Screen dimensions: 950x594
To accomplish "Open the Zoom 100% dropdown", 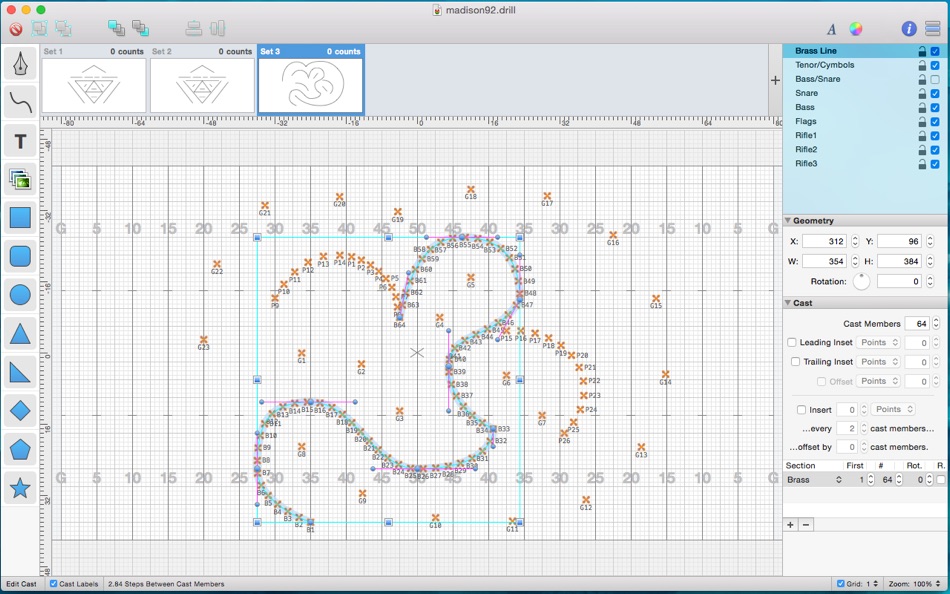I will pos(913,584).
